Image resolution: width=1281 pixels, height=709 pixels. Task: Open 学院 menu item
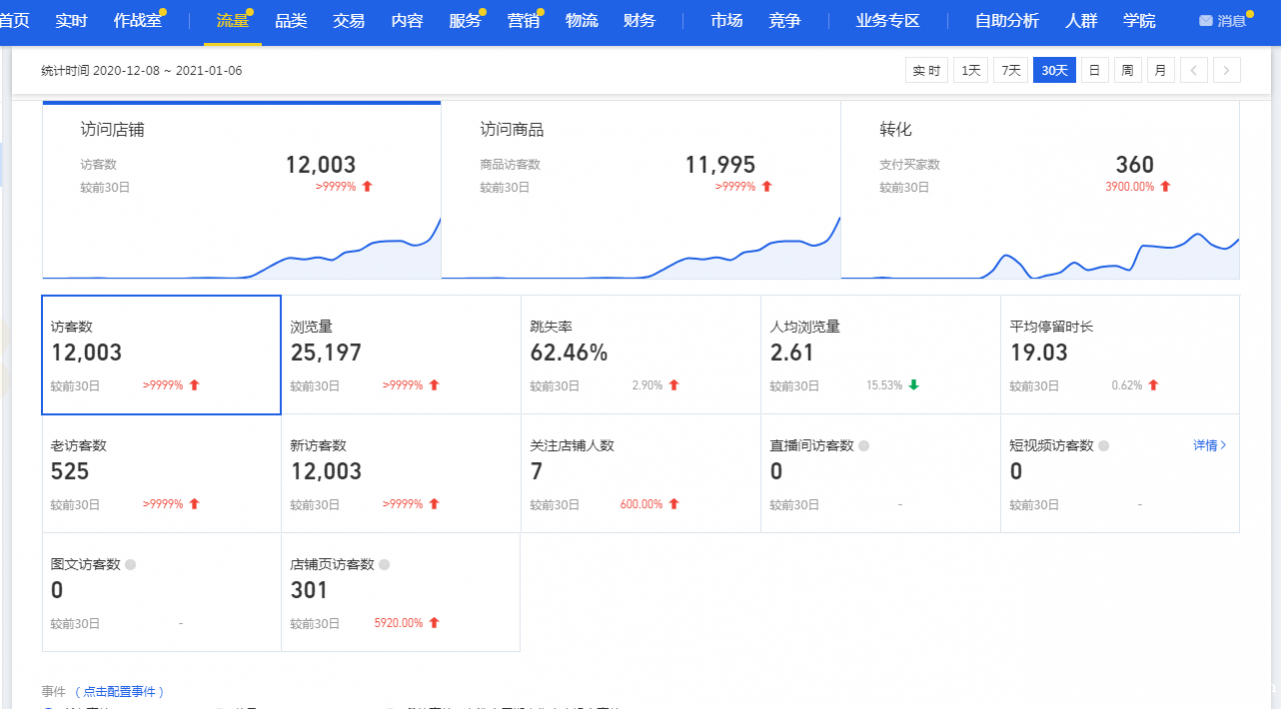(1139, 21)
